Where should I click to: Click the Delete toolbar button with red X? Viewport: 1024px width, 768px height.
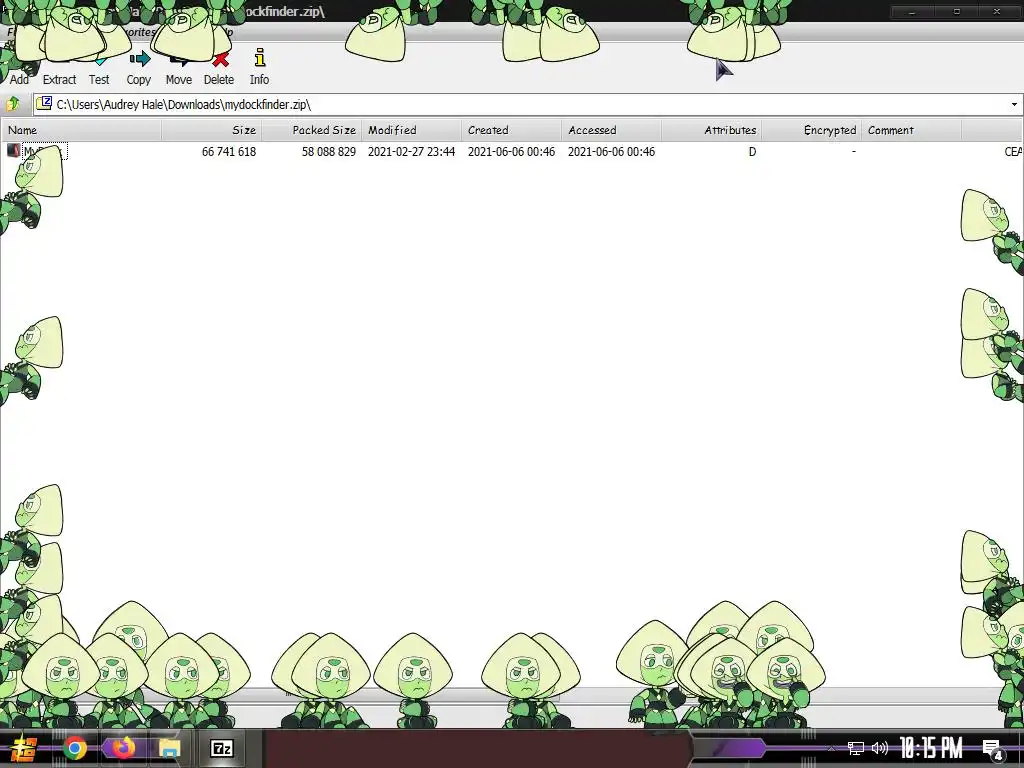219,67
